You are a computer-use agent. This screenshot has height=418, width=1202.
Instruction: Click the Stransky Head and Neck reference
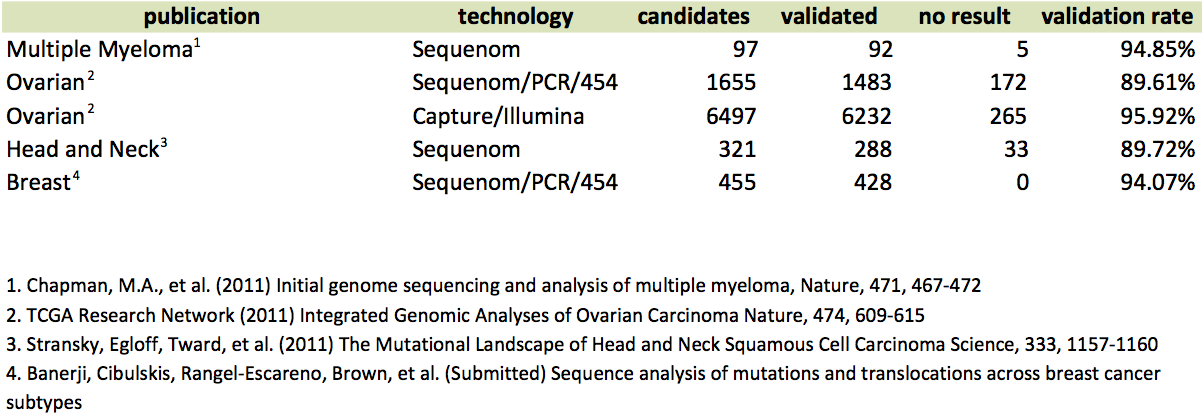coord(581,344)
